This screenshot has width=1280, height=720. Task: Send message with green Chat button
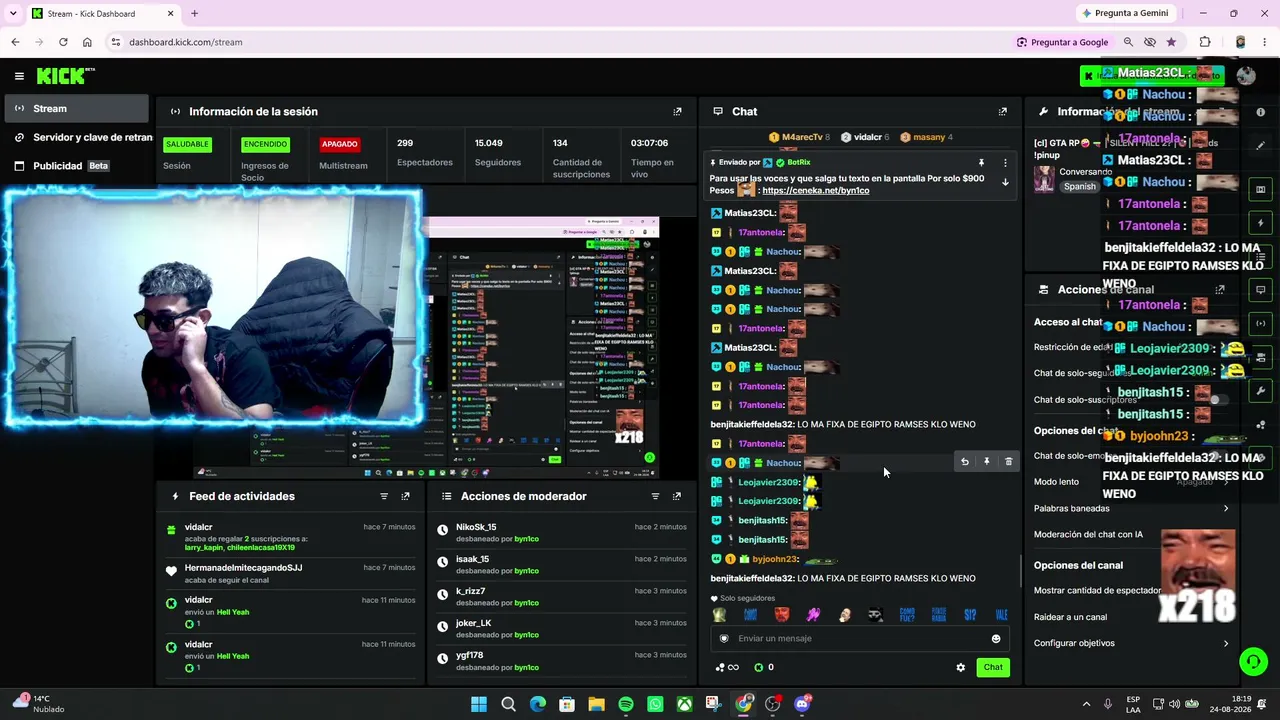(x=993, y=667)
